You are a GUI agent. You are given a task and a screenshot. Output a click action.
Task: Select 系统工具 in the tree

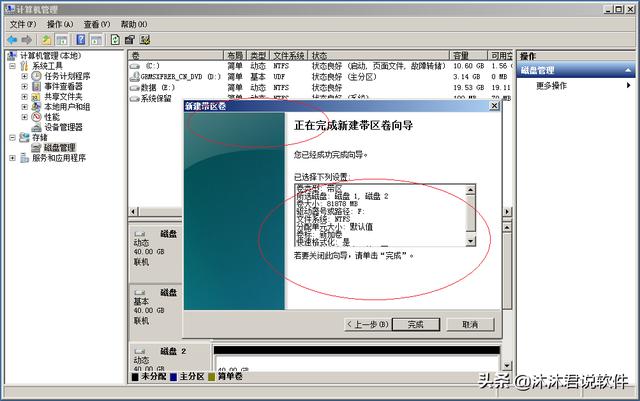click(x=47, y=66)
